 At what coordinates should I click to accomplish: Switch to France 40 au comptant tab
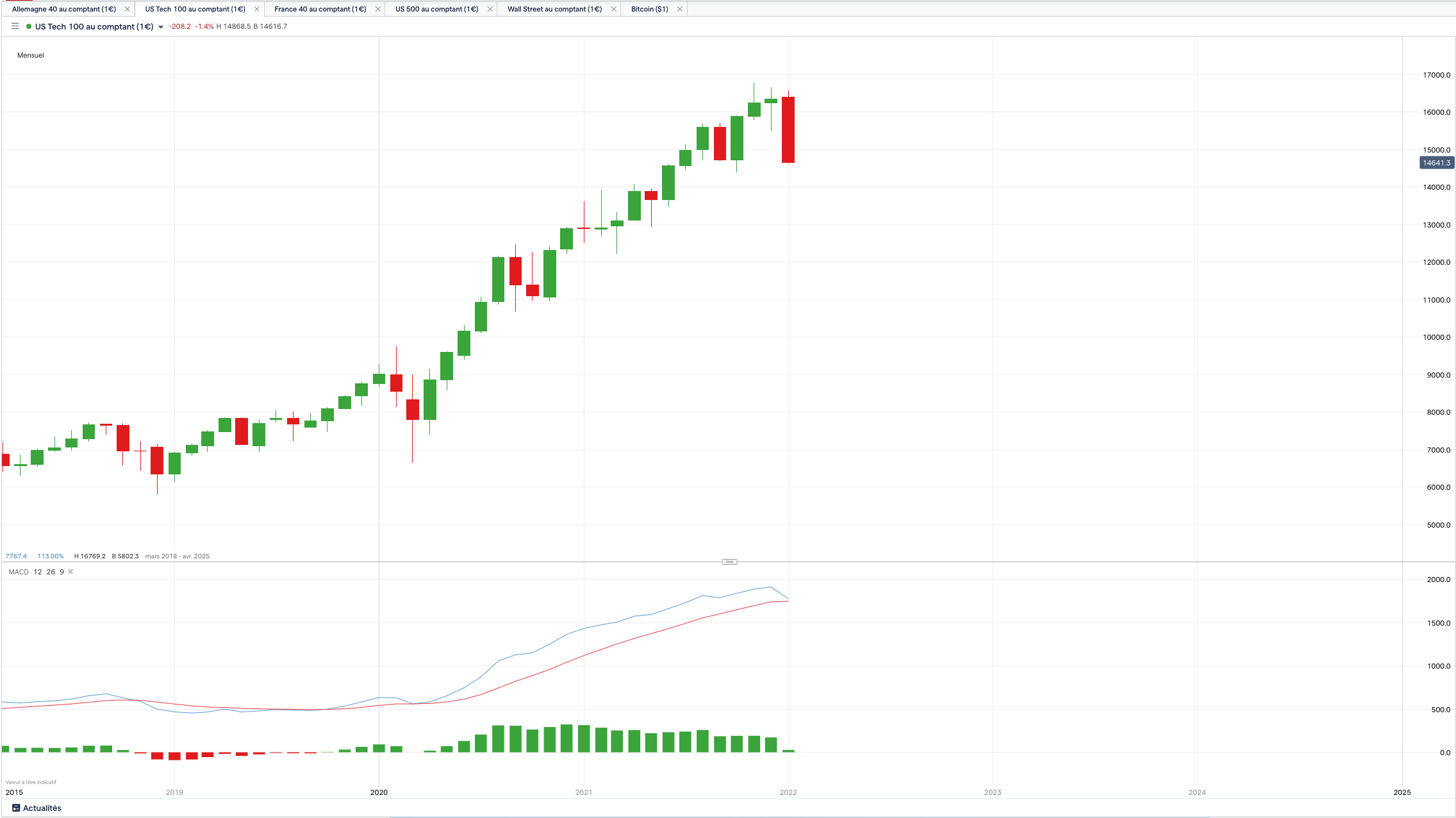(x=320, y=9)
